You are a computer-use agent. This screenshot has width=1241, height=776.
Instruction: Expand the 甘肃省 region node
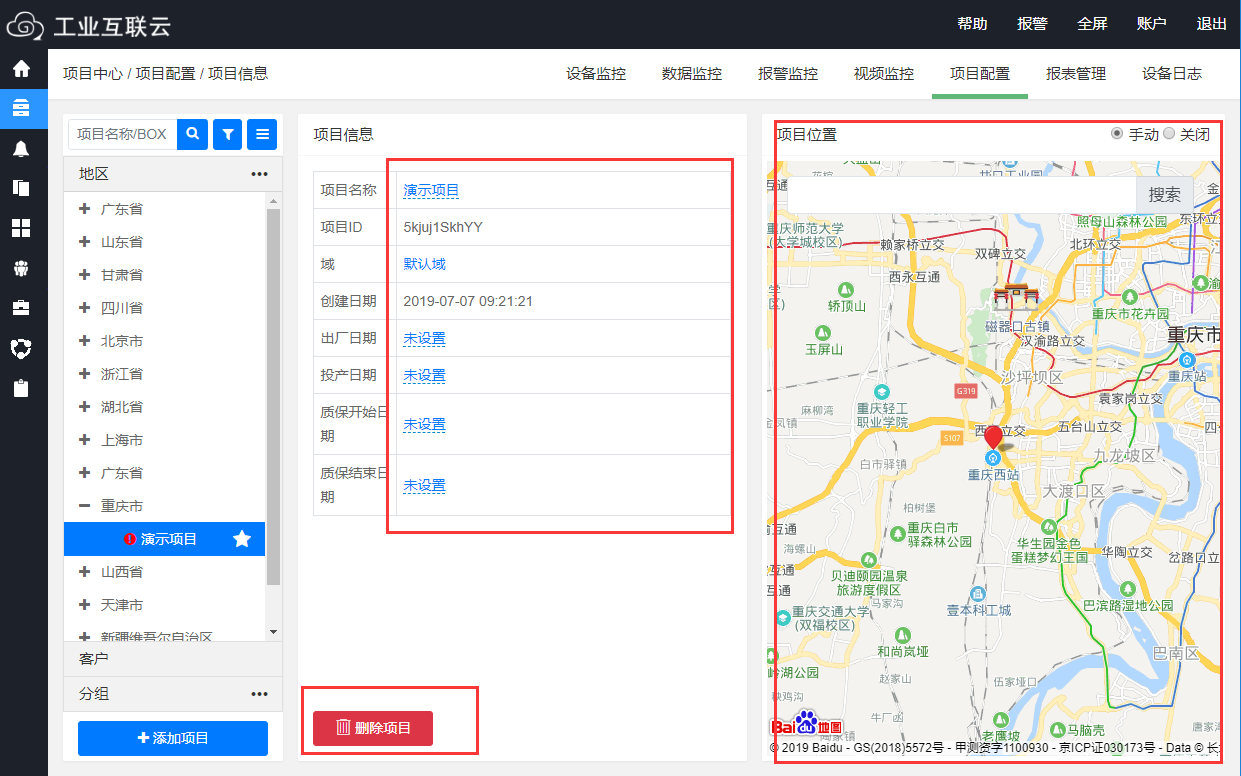click(85, 275)
